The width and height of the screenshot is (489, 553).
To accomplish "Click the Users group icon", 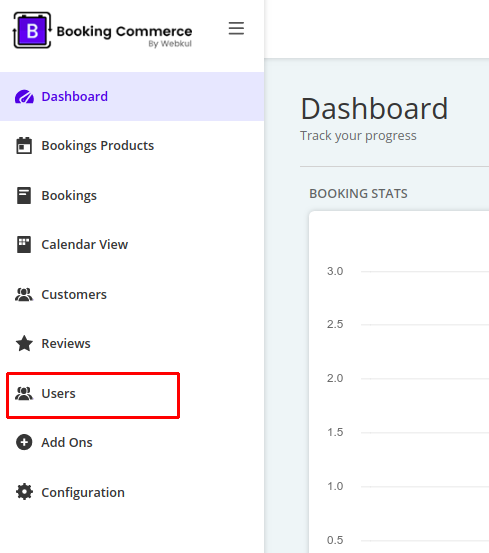I will click(24, 394).
